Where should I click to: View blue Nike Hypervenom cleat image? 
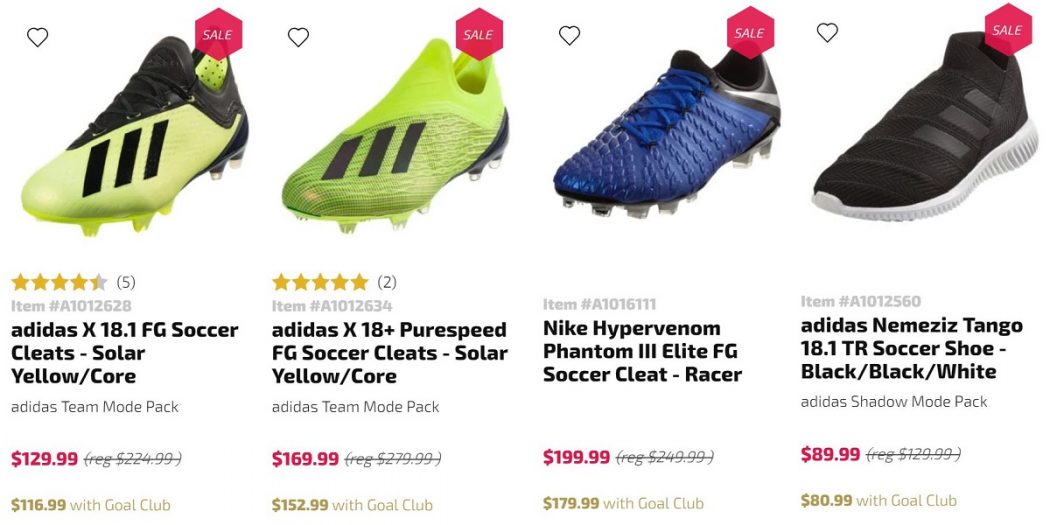(667, 134)
